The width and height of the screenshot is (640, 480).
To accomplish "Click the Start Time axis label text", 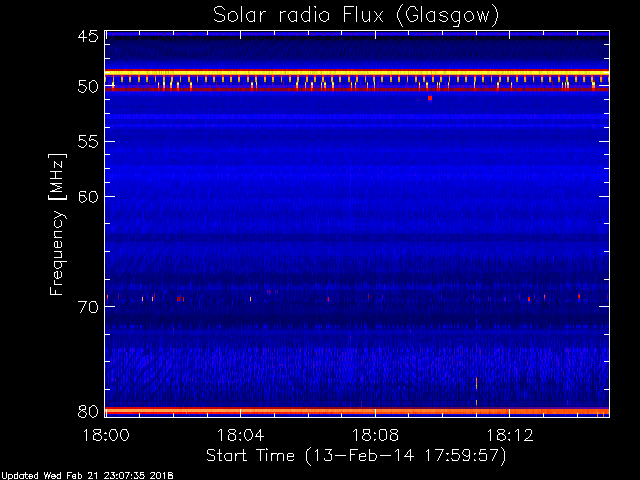I will click(x=356, y=455).
